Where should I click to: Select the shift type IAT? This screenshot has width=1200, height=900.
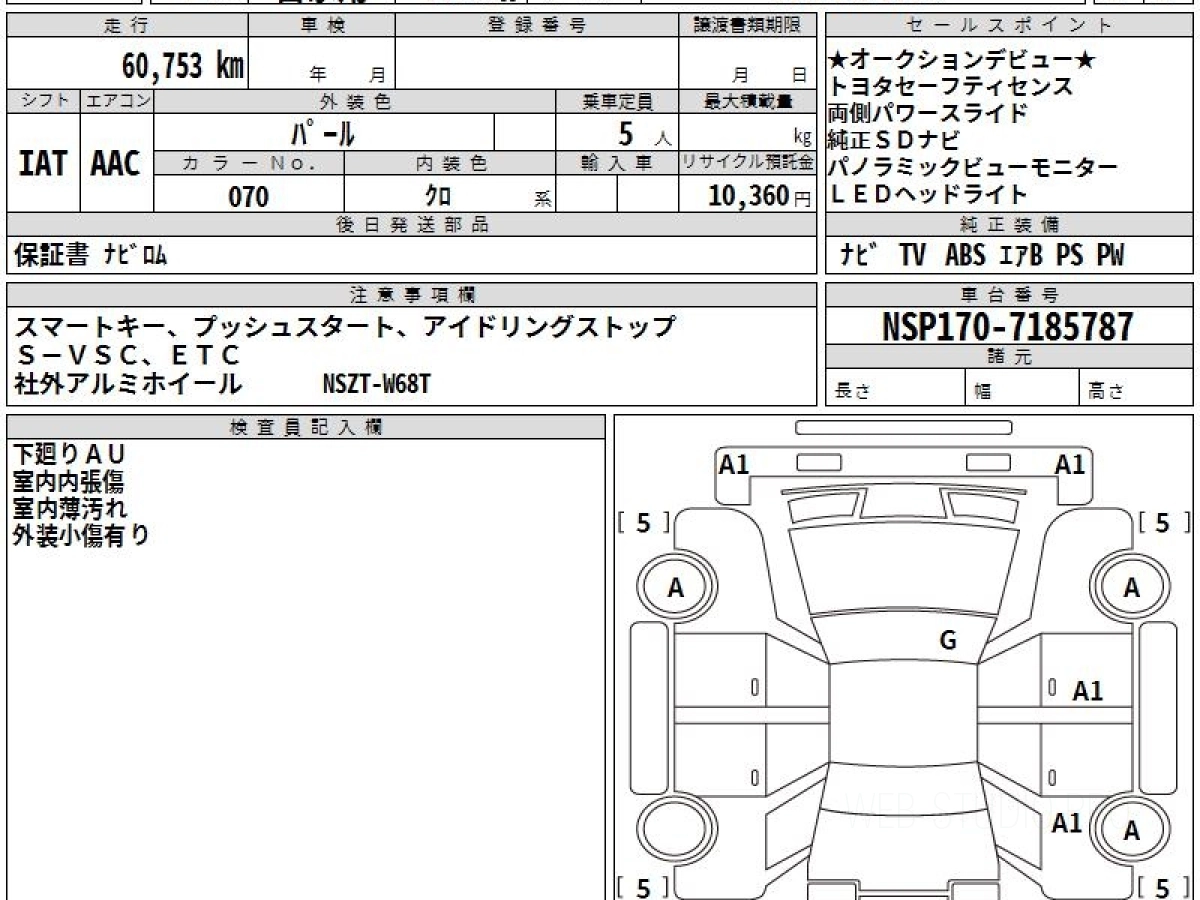(x=43, y=163)
